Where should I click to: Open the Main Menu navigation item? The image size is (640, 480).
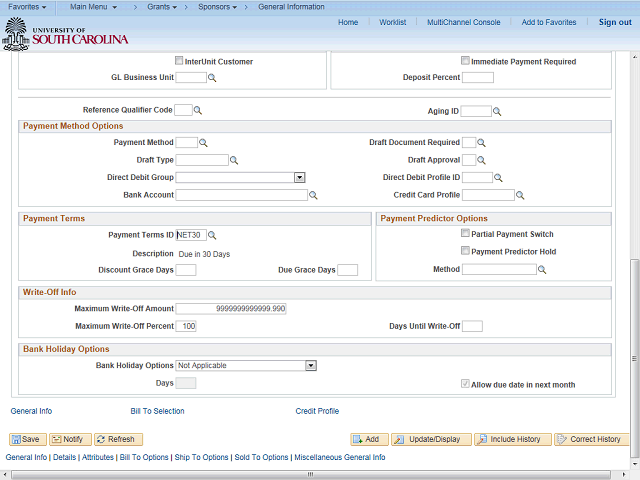click(x=92, y=7)
